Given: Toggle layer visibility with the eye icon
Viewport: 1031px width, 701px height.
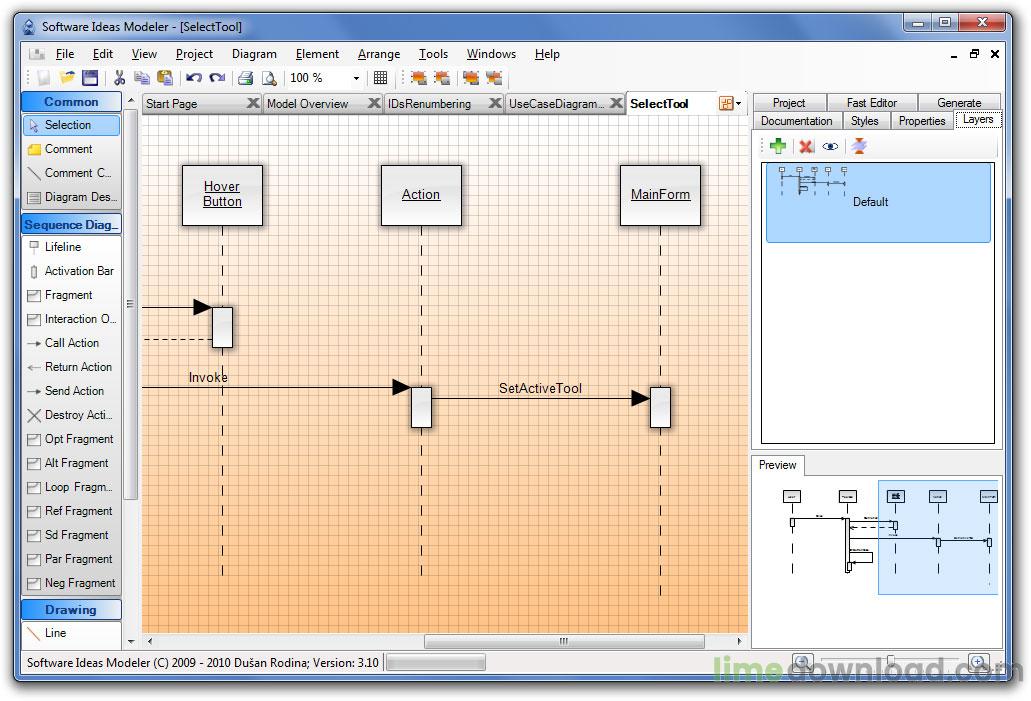Looking at the screenshot, I should (830, 146).
